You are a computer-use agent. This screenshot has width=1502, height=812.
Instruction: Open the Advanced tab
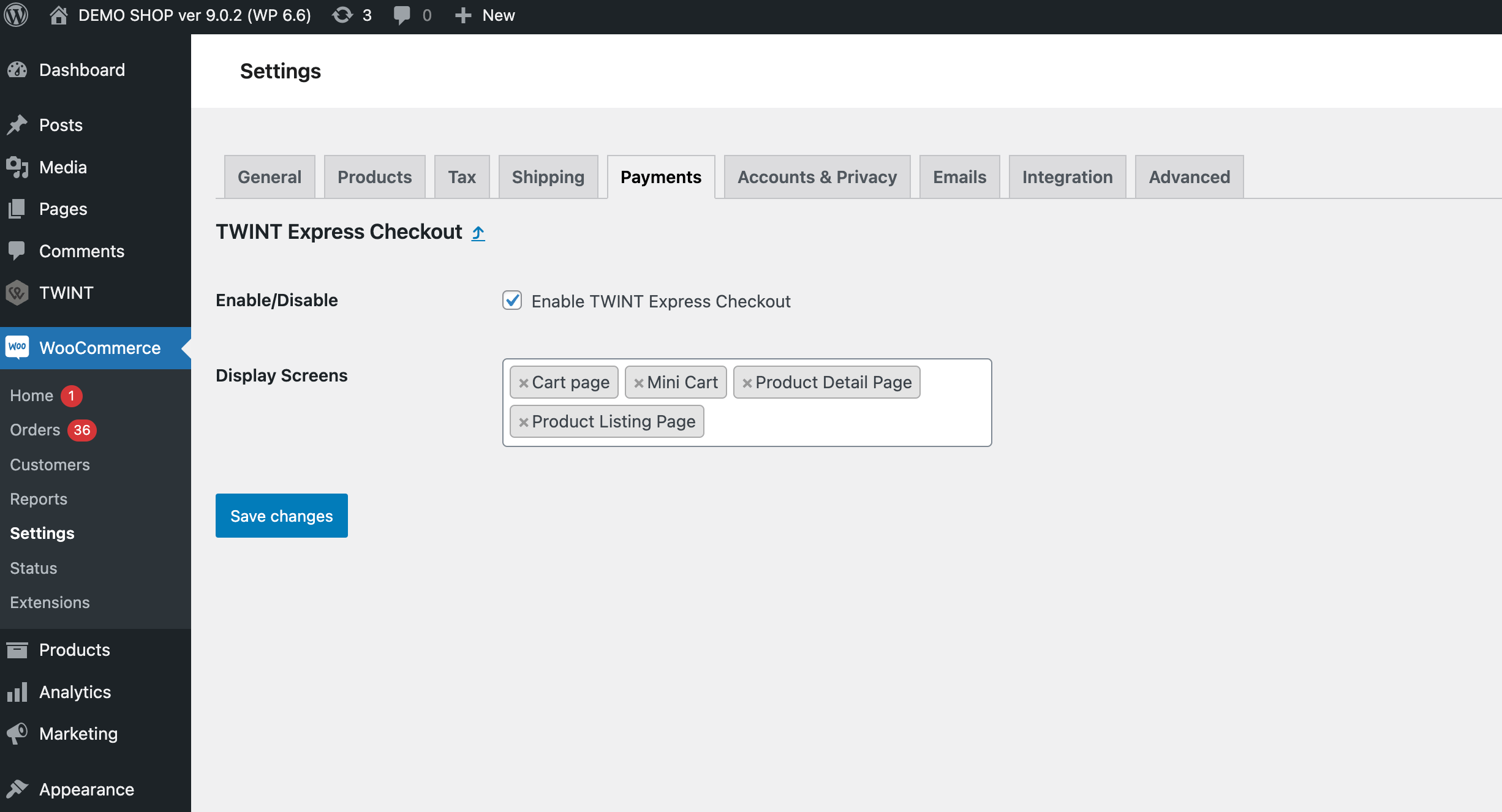click(x=1189, y=177)
